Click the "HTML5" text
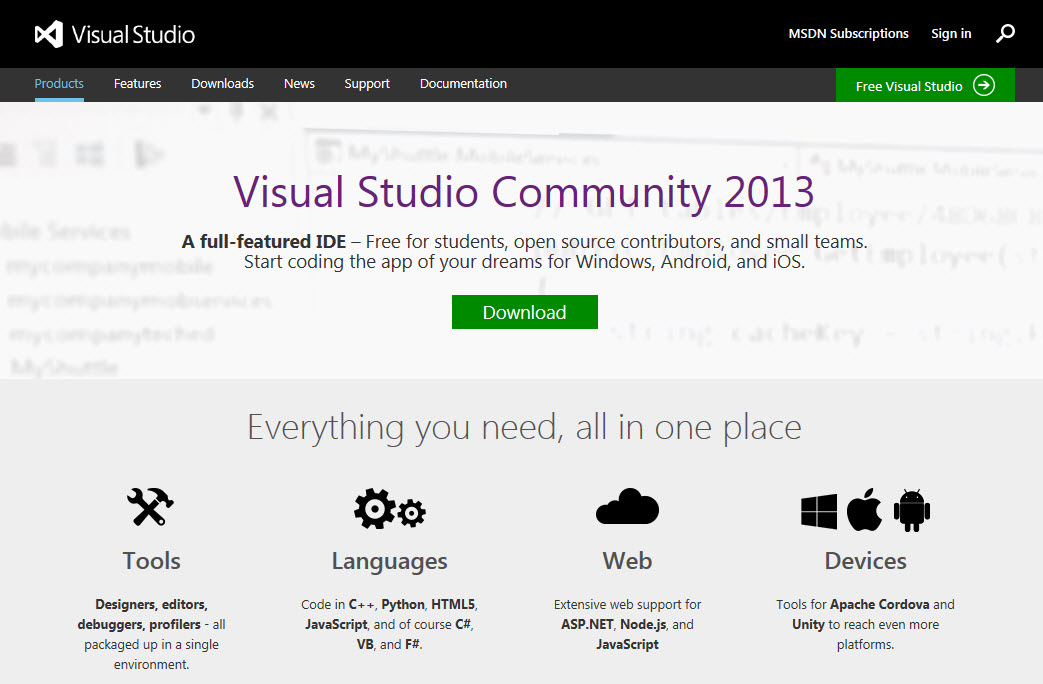1043x684 pixels. click(453, 604)
